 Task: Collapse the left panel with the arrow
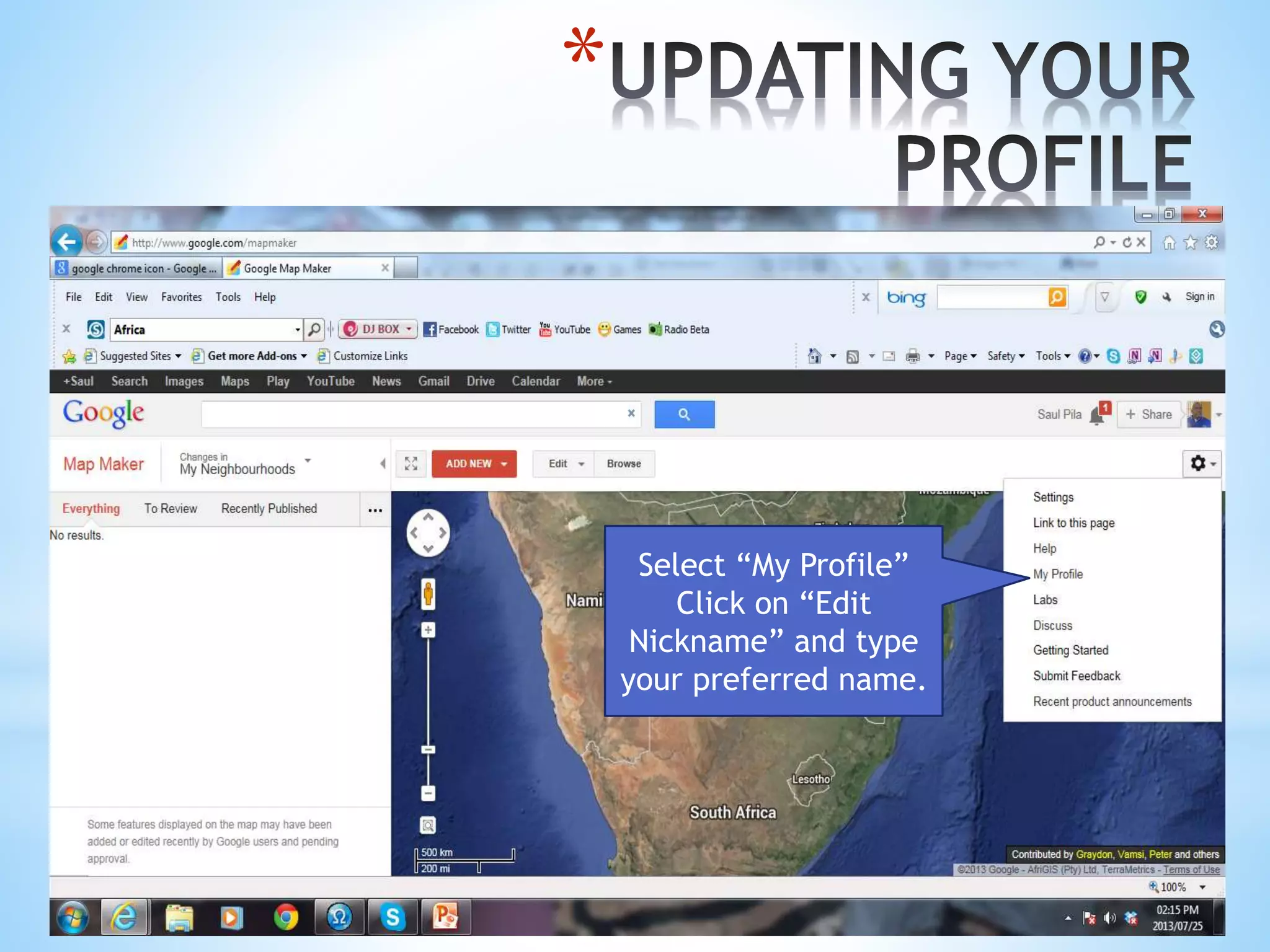[383, 464]
